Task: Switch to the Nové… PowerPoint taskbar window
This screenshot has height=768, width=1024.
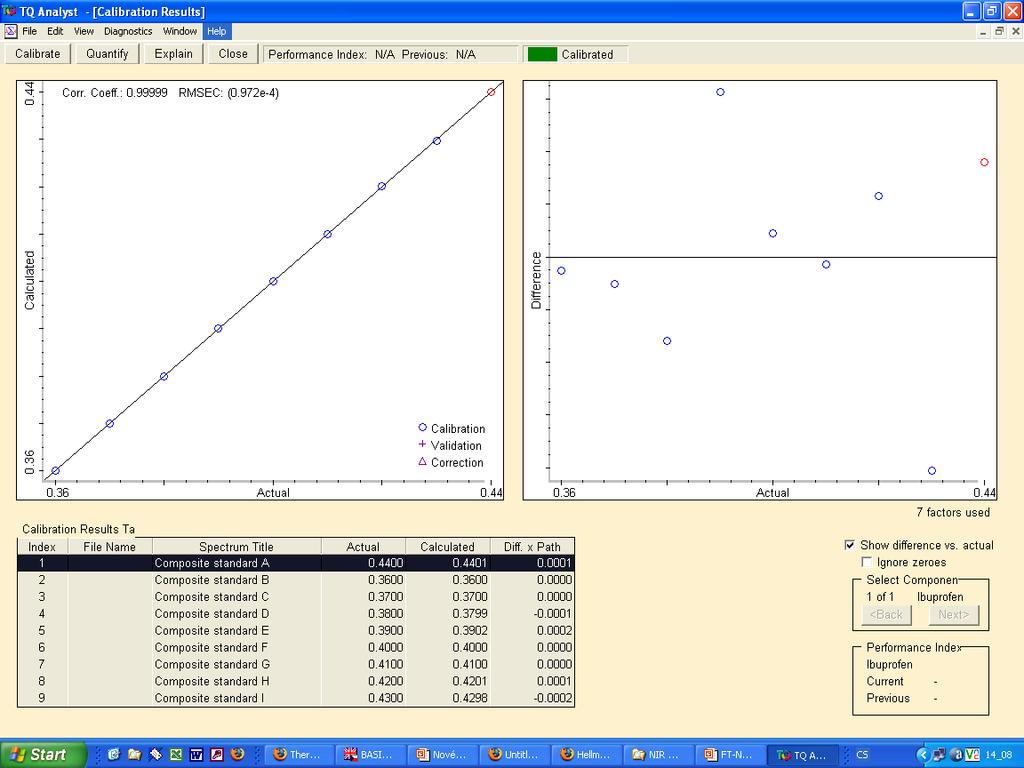Action: [x=442, y=754]
